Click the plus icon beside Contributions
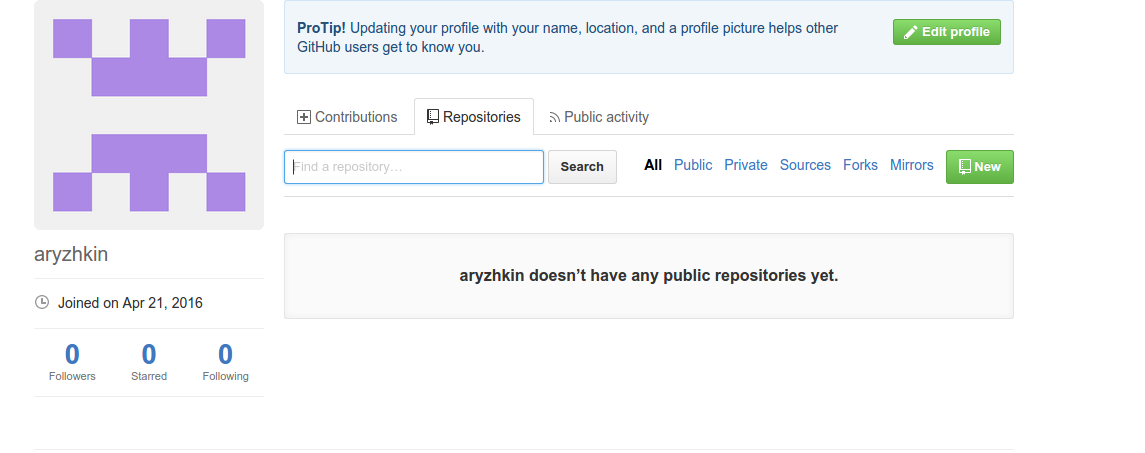1145x453 pixels. [x=304, y=117]
